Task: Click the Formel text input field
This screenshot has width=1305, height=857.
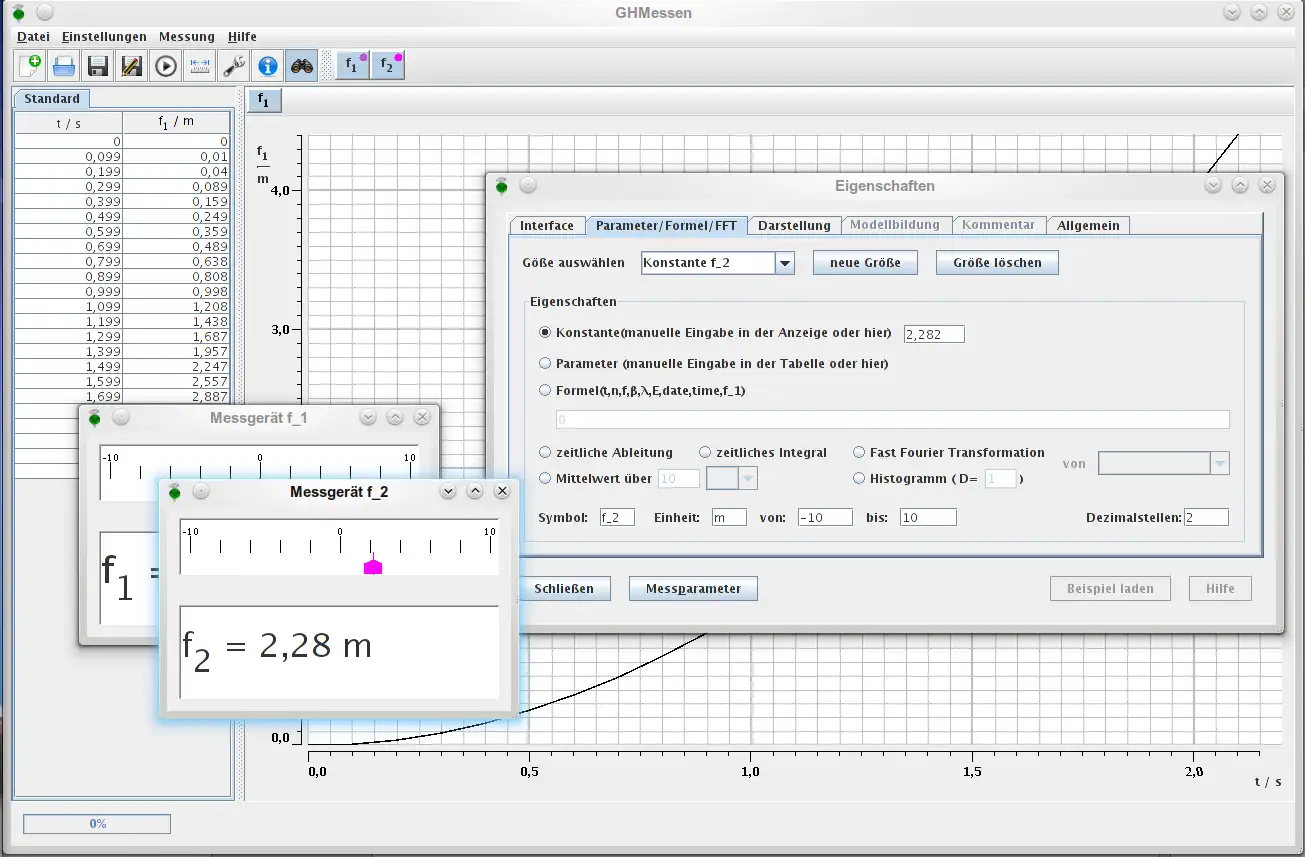Action: point(893,419)
